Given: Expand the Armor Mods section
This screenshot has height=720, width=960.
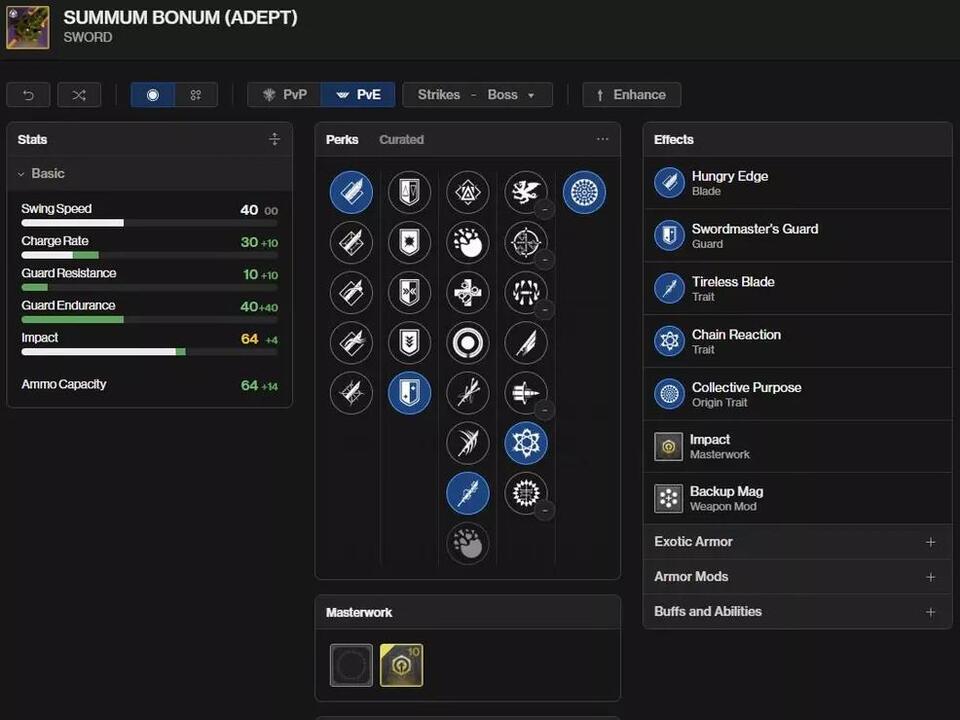Looking at the screenshot, I should point(797,577).
